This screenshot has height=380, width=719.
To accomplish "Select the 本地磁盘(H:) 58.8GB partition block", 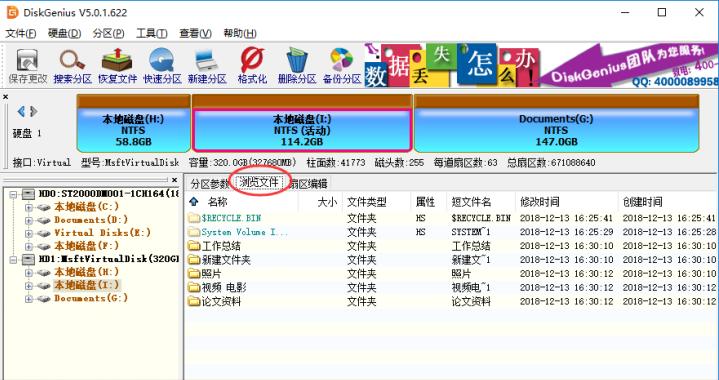I will 133,124.
